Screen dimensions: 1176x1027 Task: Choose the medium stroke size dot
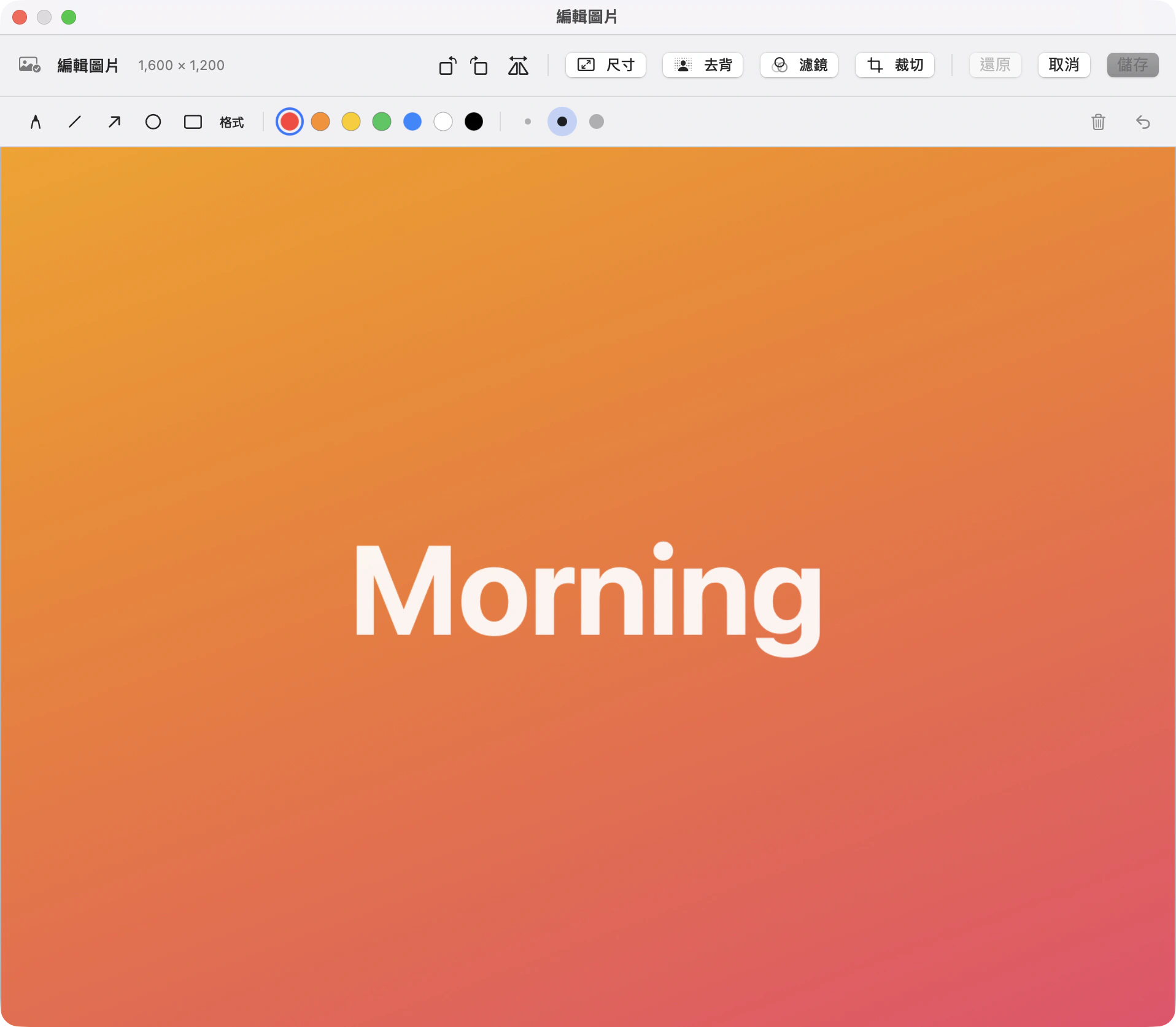(562, 121)
